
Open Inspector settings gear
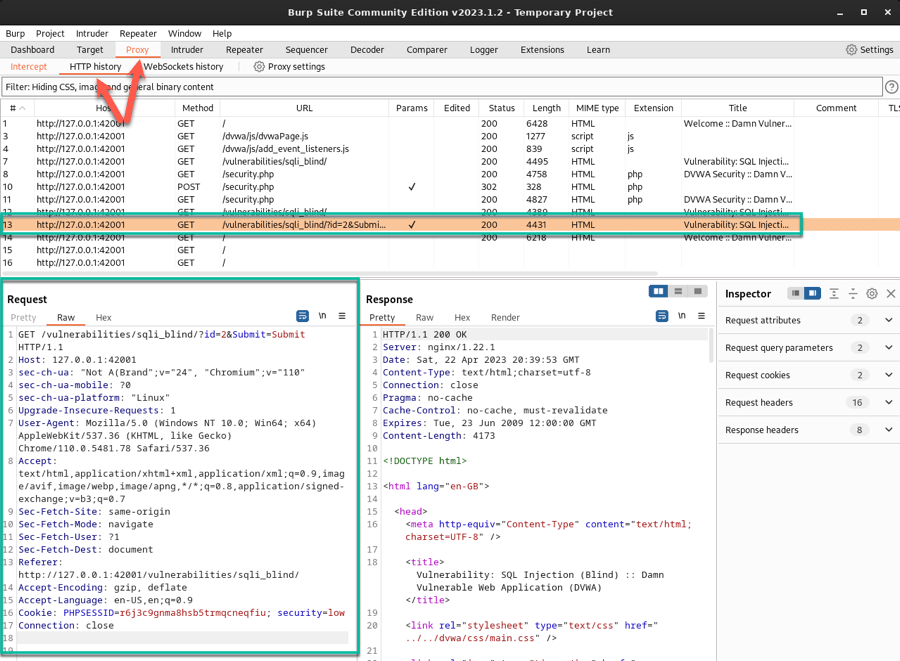(x=872, y=294)
